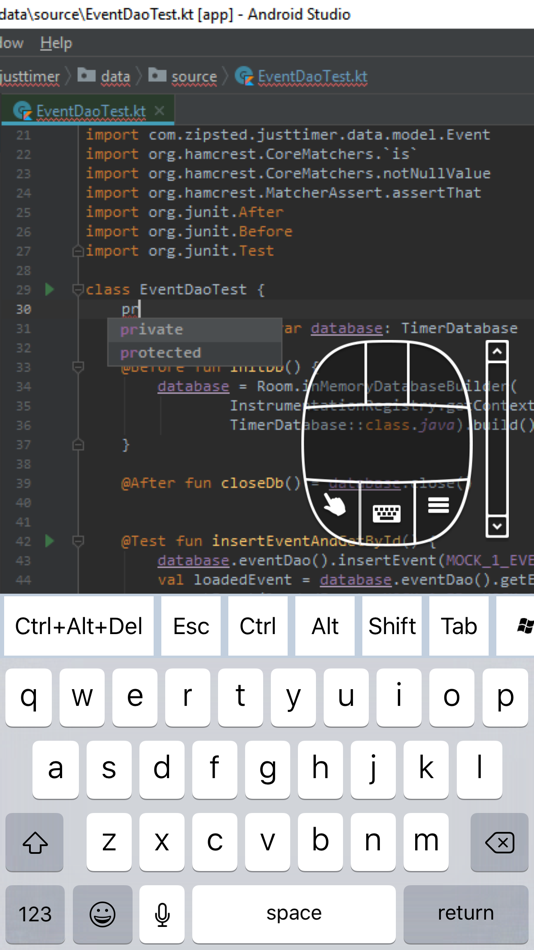
Task: Toggle the Alt modifier key
Action: tap(325, 626)
